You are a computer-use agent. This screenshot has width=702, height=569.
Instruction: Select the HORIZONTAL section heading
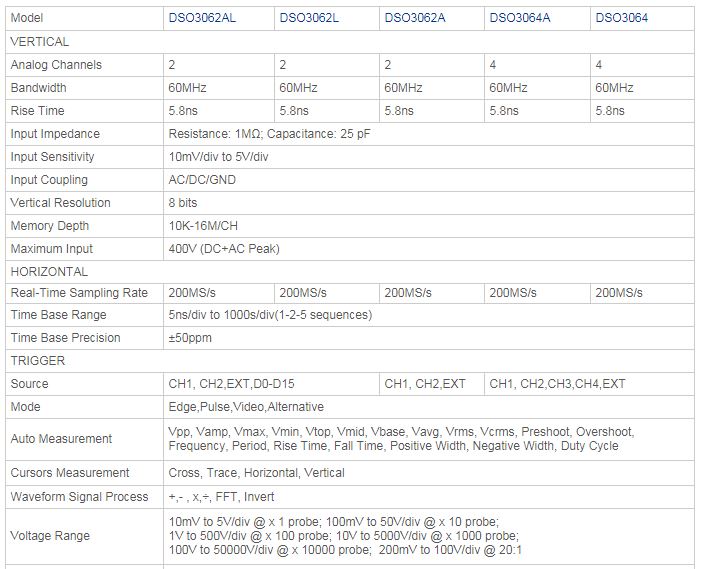coord(49,272)
